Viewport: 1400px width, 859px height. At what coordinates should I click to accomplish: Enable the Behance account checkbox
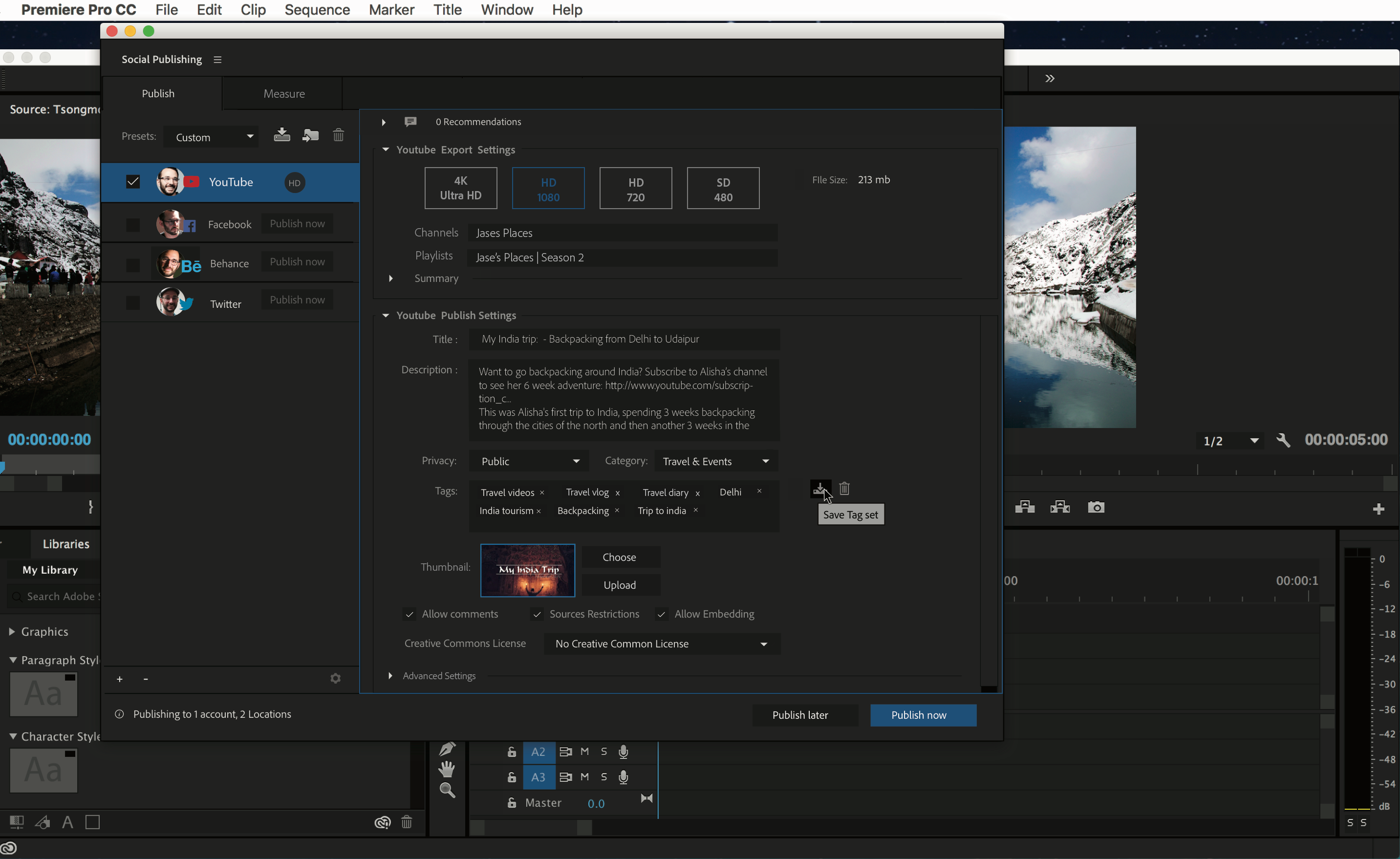click(133, 264)
